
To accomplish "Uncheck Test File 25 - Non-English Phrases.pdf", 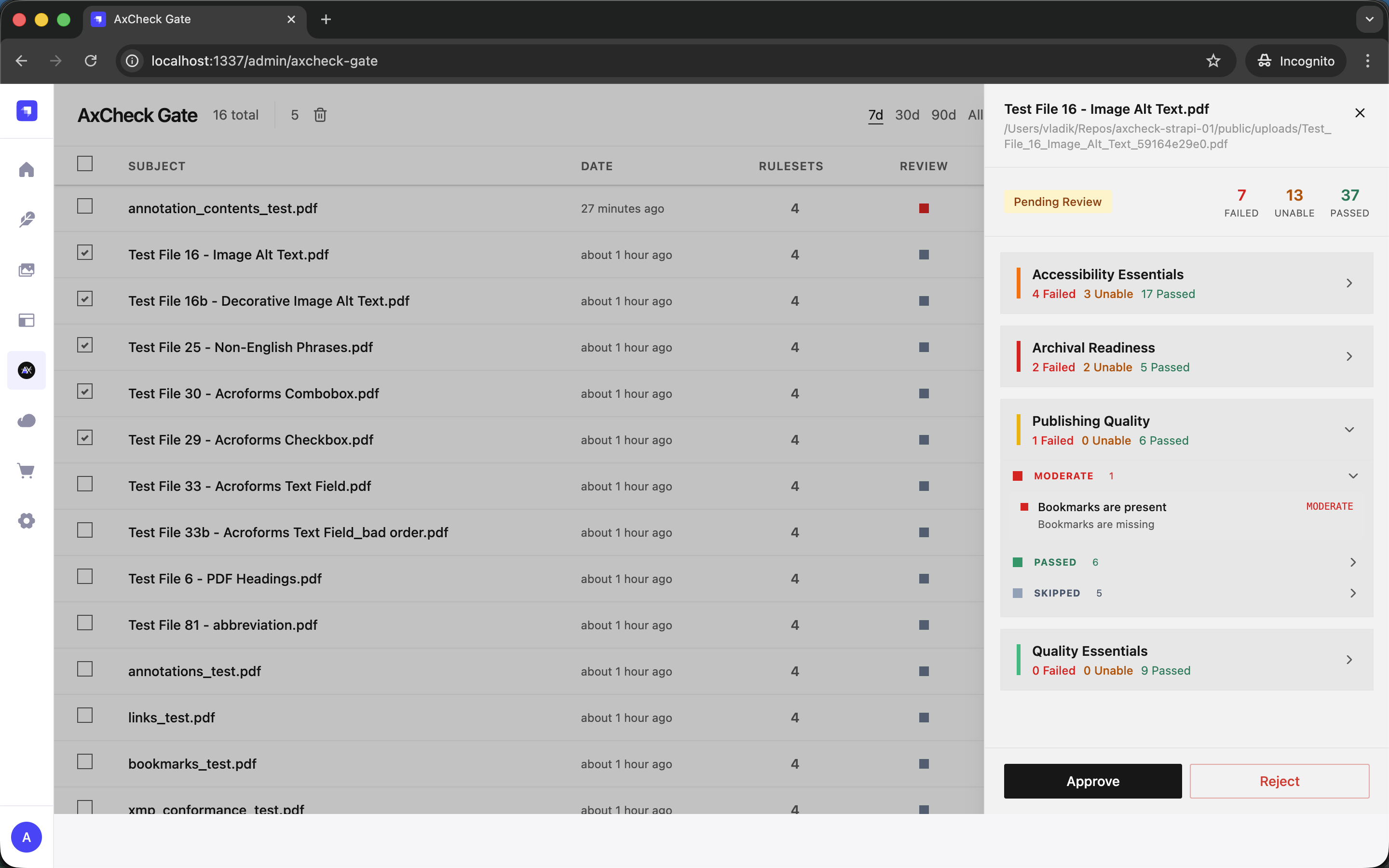I will tap(84, 344).
